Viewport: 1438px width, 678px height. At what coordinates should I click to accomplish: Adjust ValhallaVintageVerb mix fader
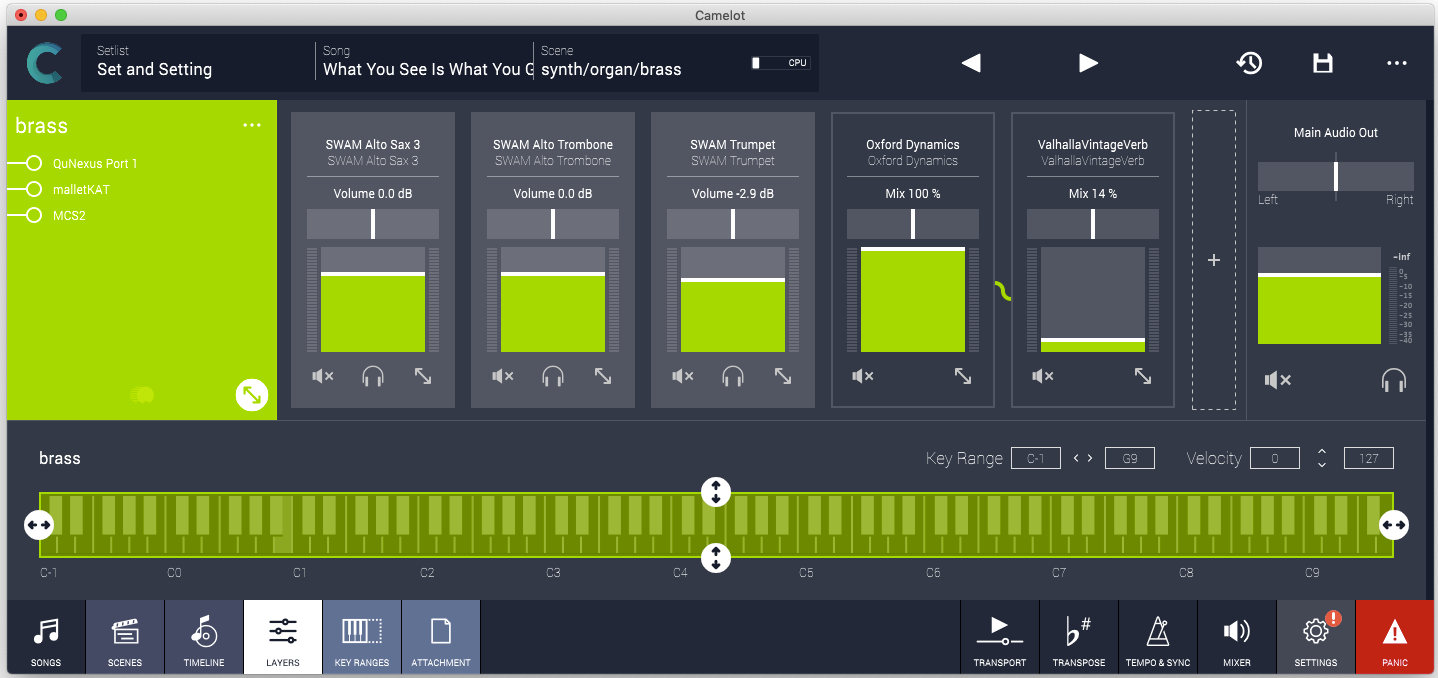[x=1093, y=299]
